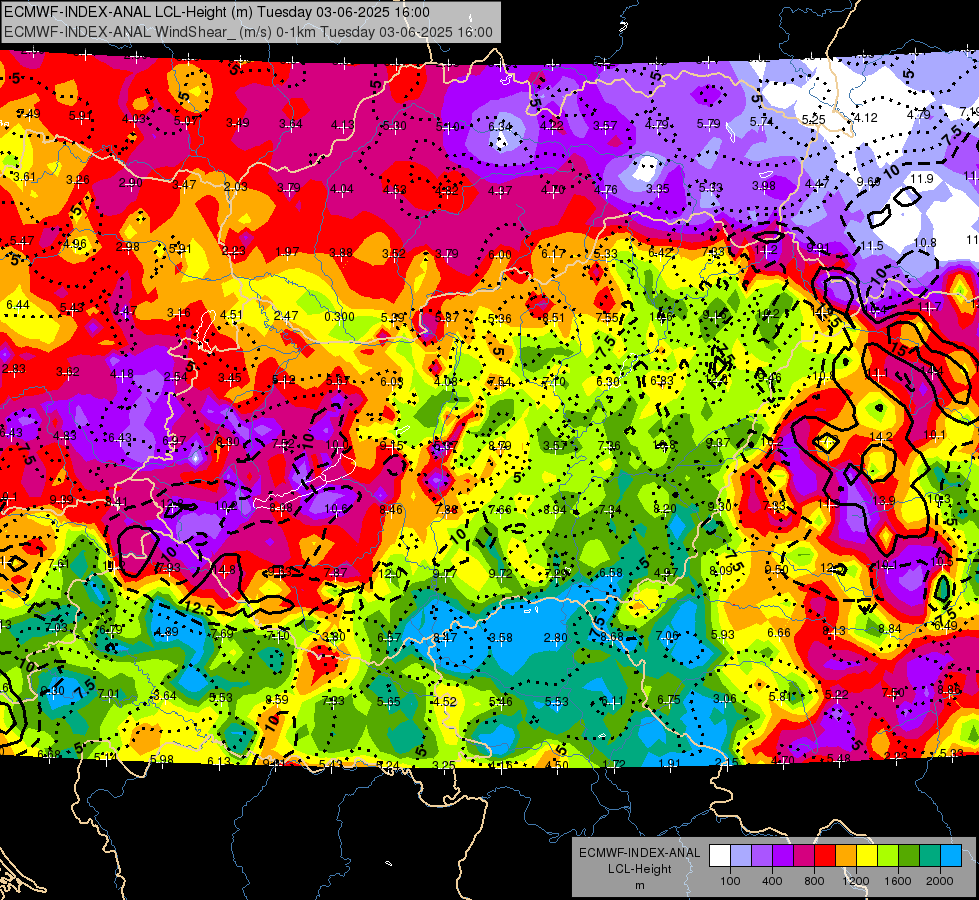Viewport: 979px width, 900px height.
Task: Click the 800 label in the legend
Action: point(814,881)
